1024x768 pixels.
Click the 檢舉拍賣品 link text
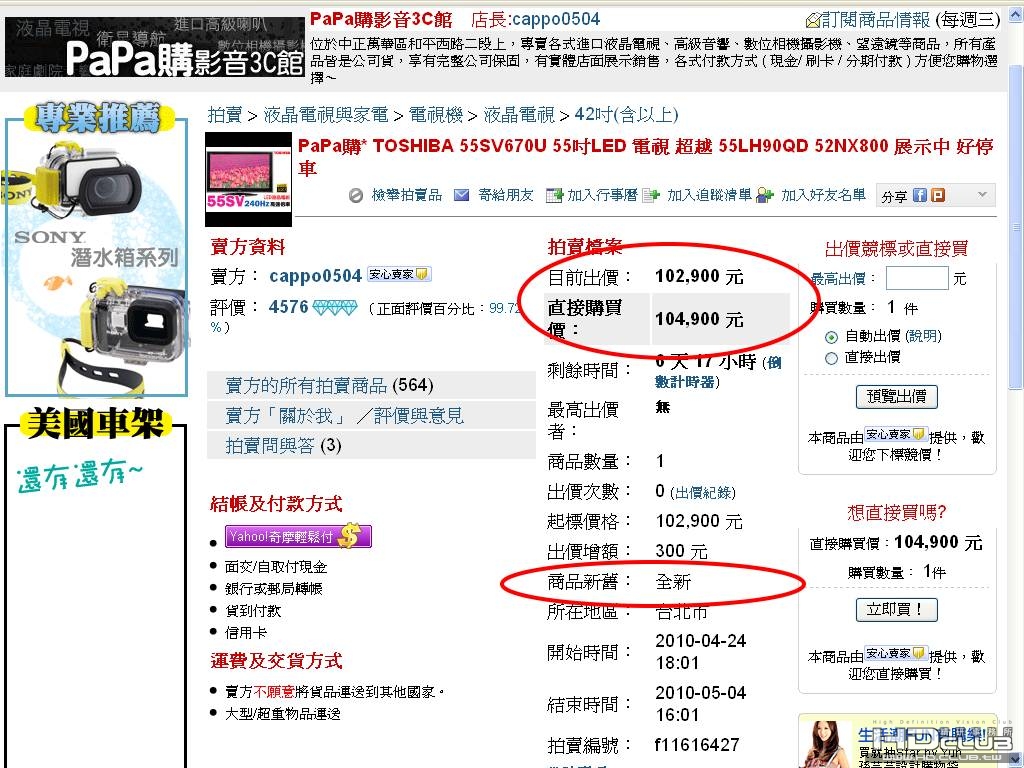(x=407, y=195)
